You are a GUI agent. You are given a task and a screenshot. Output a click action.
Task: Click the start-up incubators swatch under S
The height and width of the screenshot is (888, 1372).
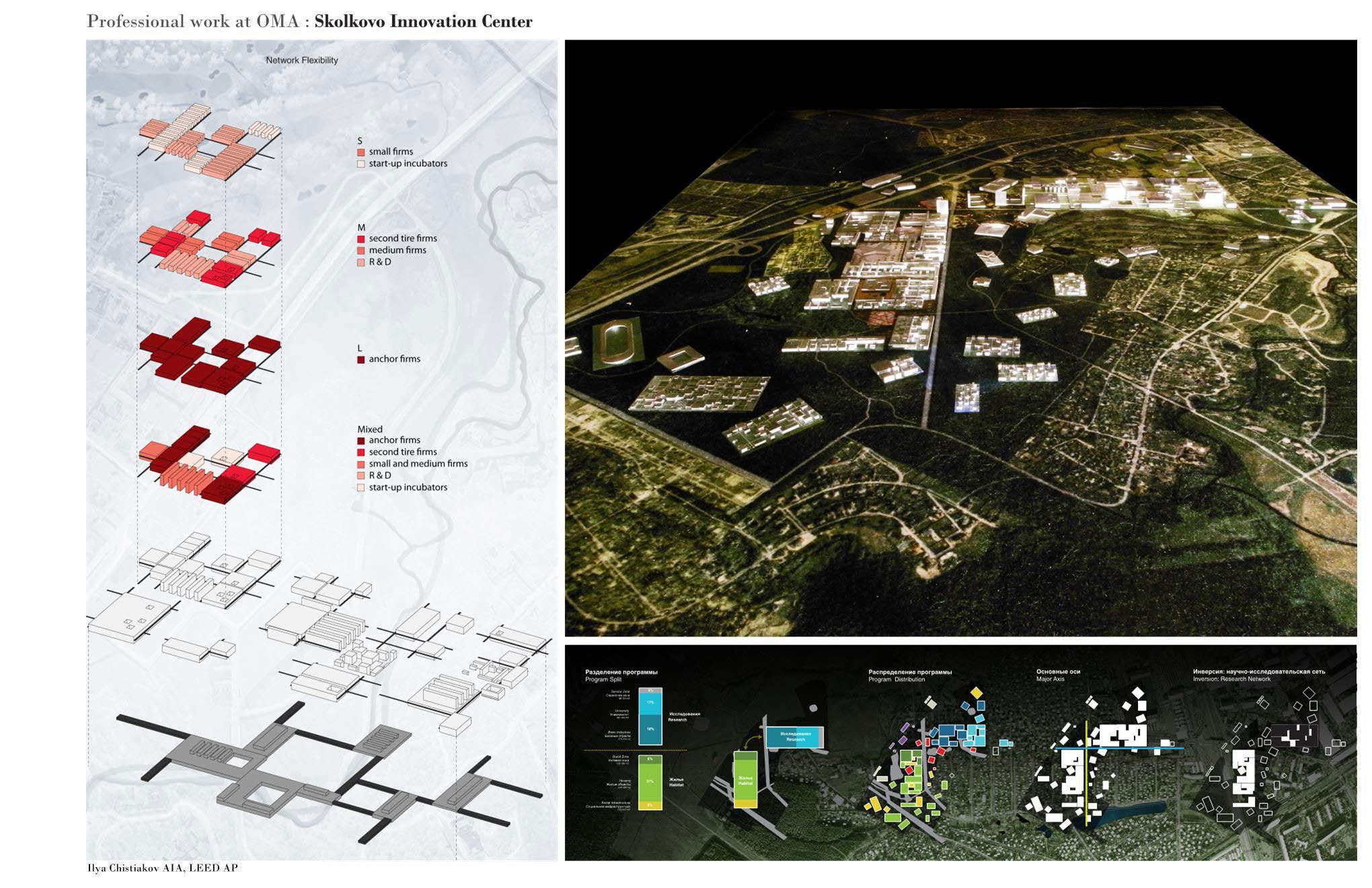point(361,163)
